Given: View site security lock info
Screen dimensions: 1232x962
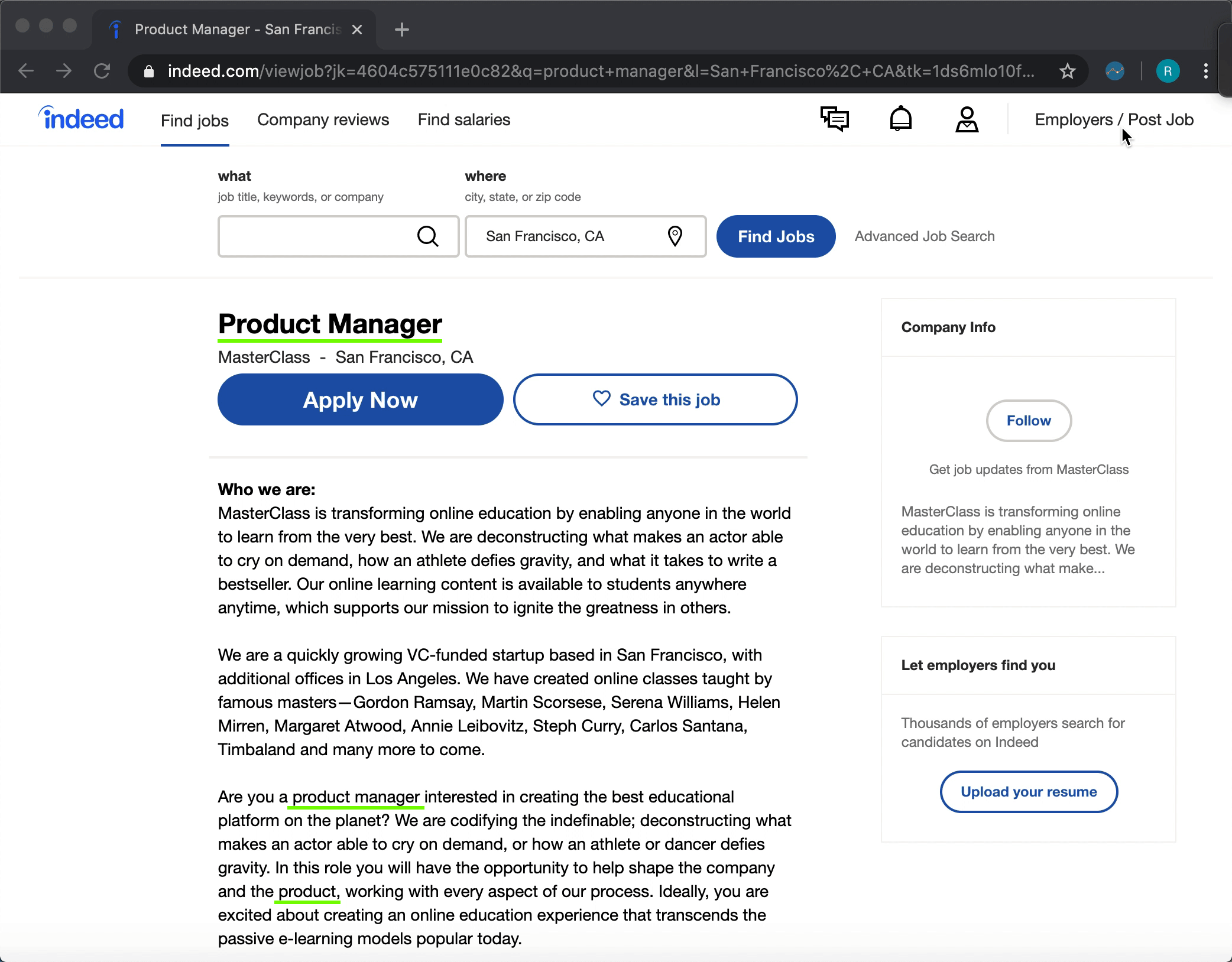Looking at the screenshot, I should [149, 71].
